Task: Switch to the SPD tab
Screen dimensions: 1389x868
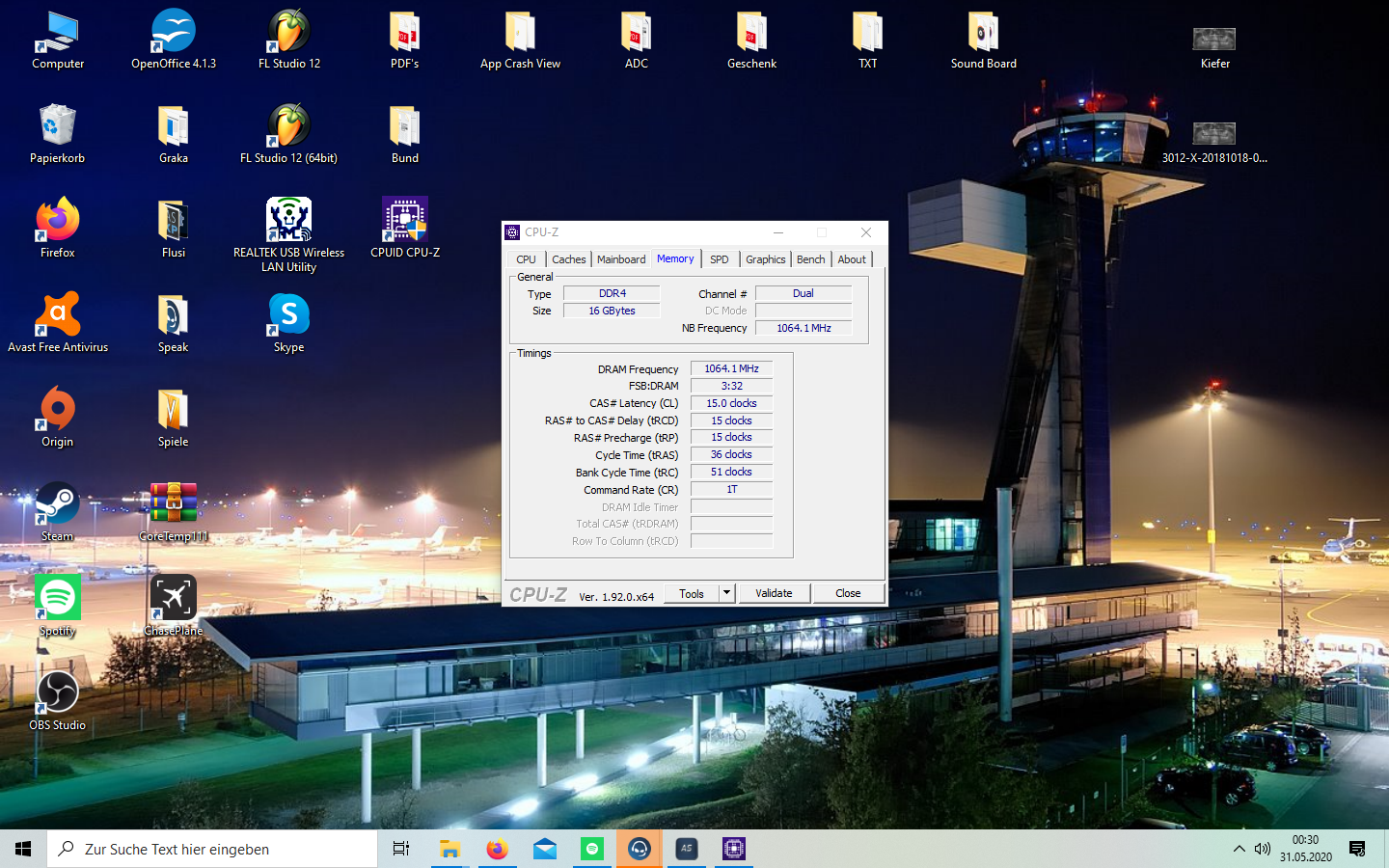Action: pyautogui.click(x=720, y=259)
